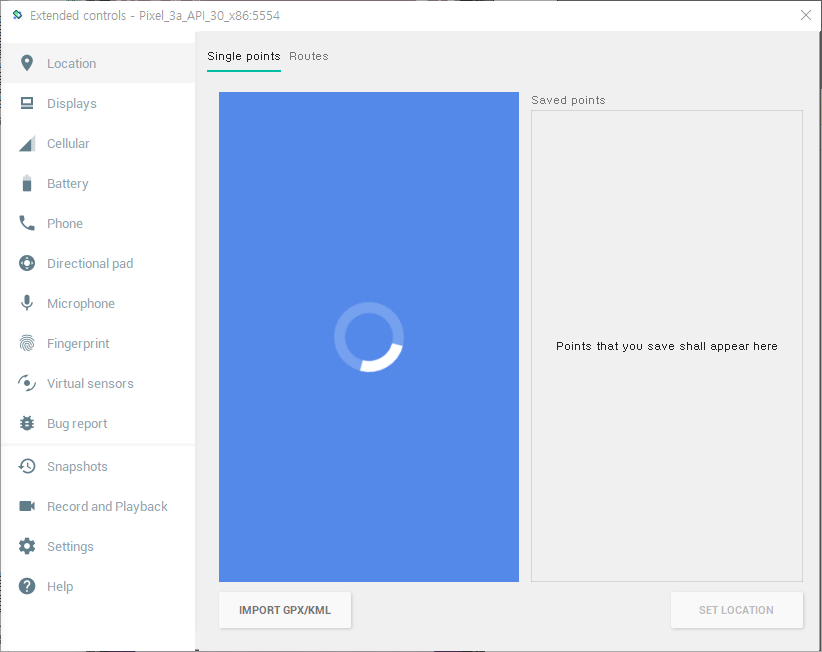
Task: Click the 'Saved points' heading
Action: (x=568, y=100)
